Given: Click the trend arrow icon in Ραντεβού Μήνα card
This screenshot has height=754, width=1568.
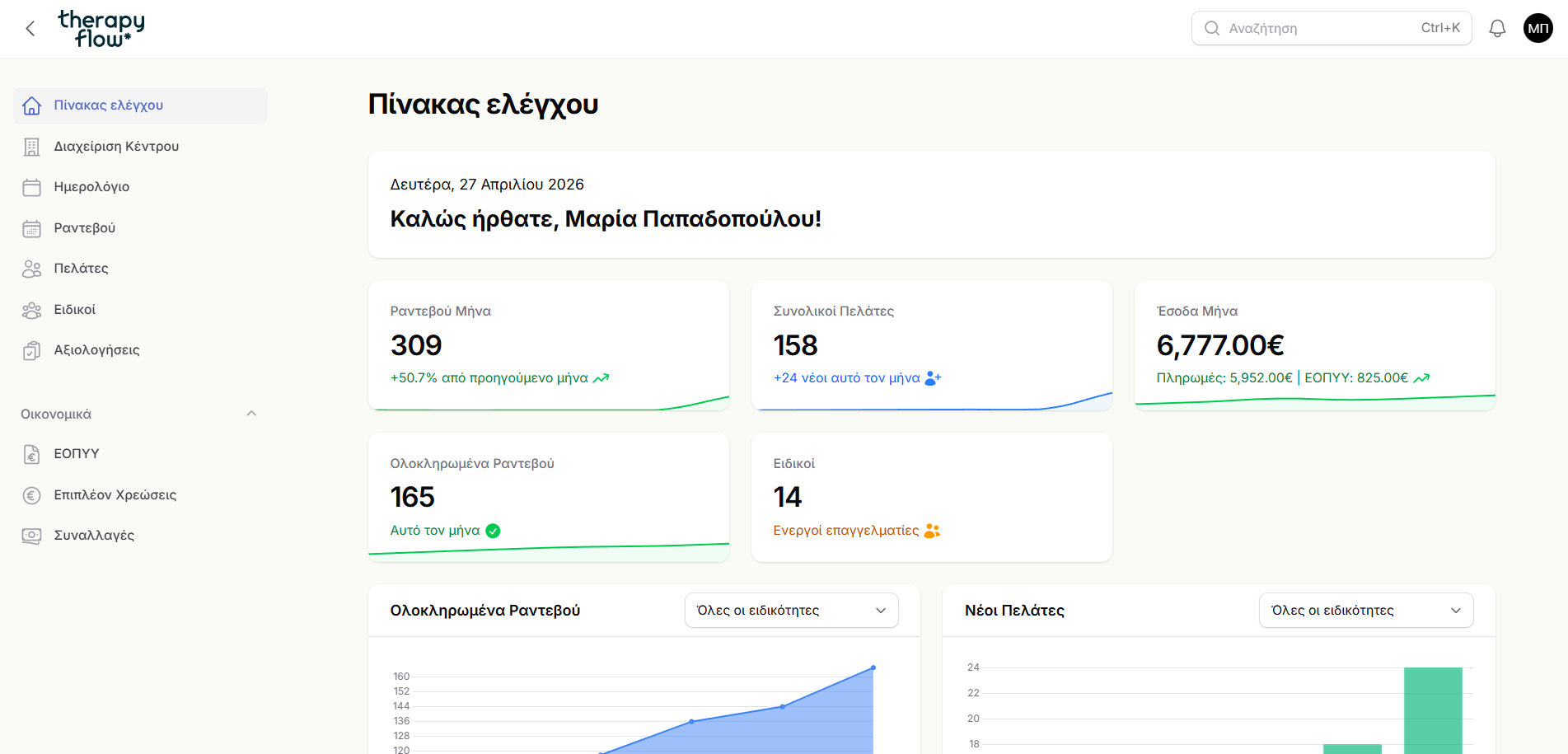Looking at the screenshot, I should tap(601, 378).
